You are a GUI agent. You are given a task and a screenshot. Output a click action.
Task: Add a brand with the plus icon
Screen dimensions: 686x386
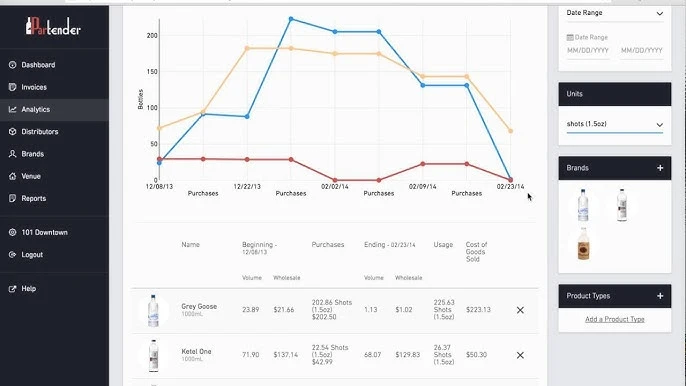tap(660, 168)
